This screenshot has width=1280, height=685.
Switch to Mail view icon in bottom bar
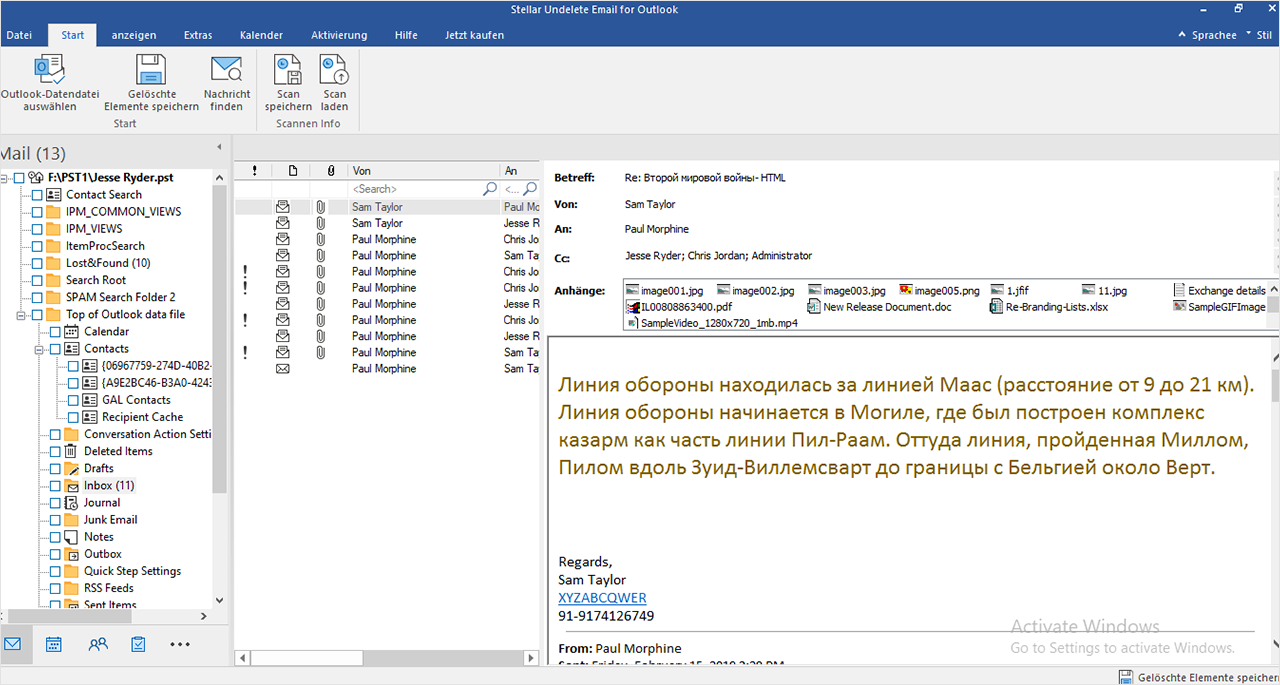tap(13, 644)
